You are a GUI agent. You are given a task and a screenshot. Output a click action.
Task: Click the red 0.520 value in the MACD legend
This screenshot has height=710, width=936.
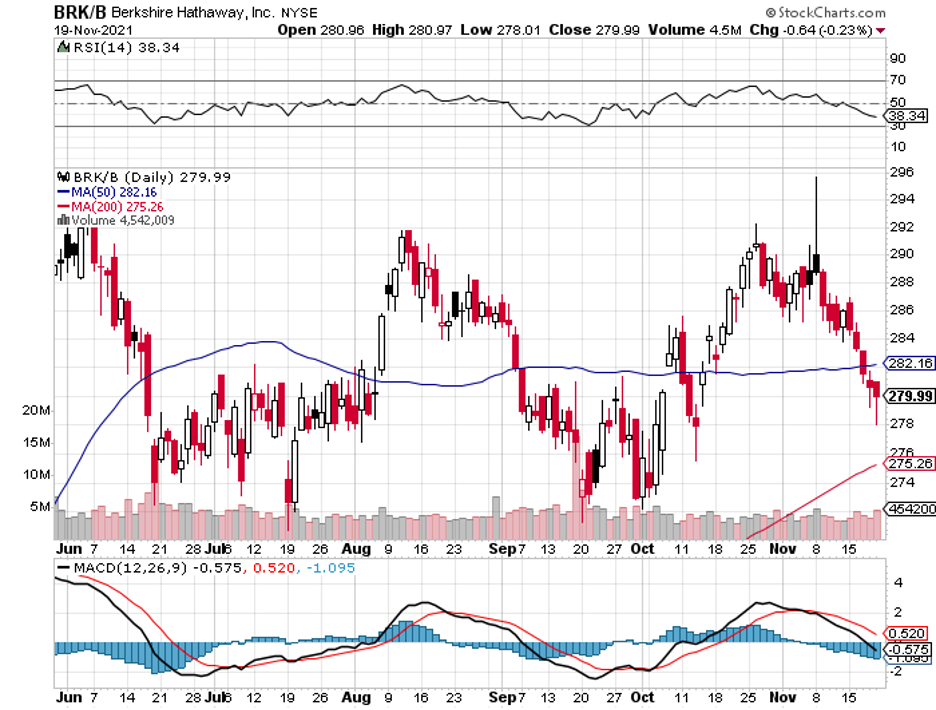coord(274,567)
